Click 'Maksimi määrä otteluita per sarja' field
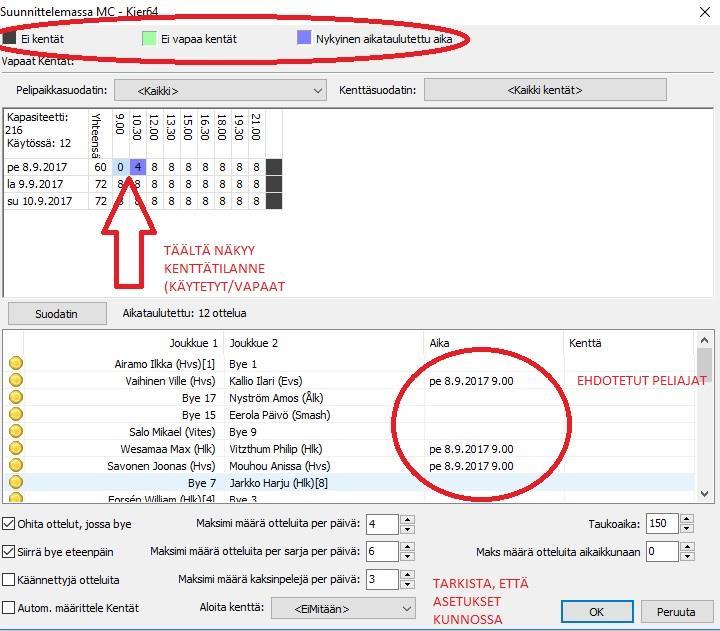The image size is (720, 631). tap(382, 552)
